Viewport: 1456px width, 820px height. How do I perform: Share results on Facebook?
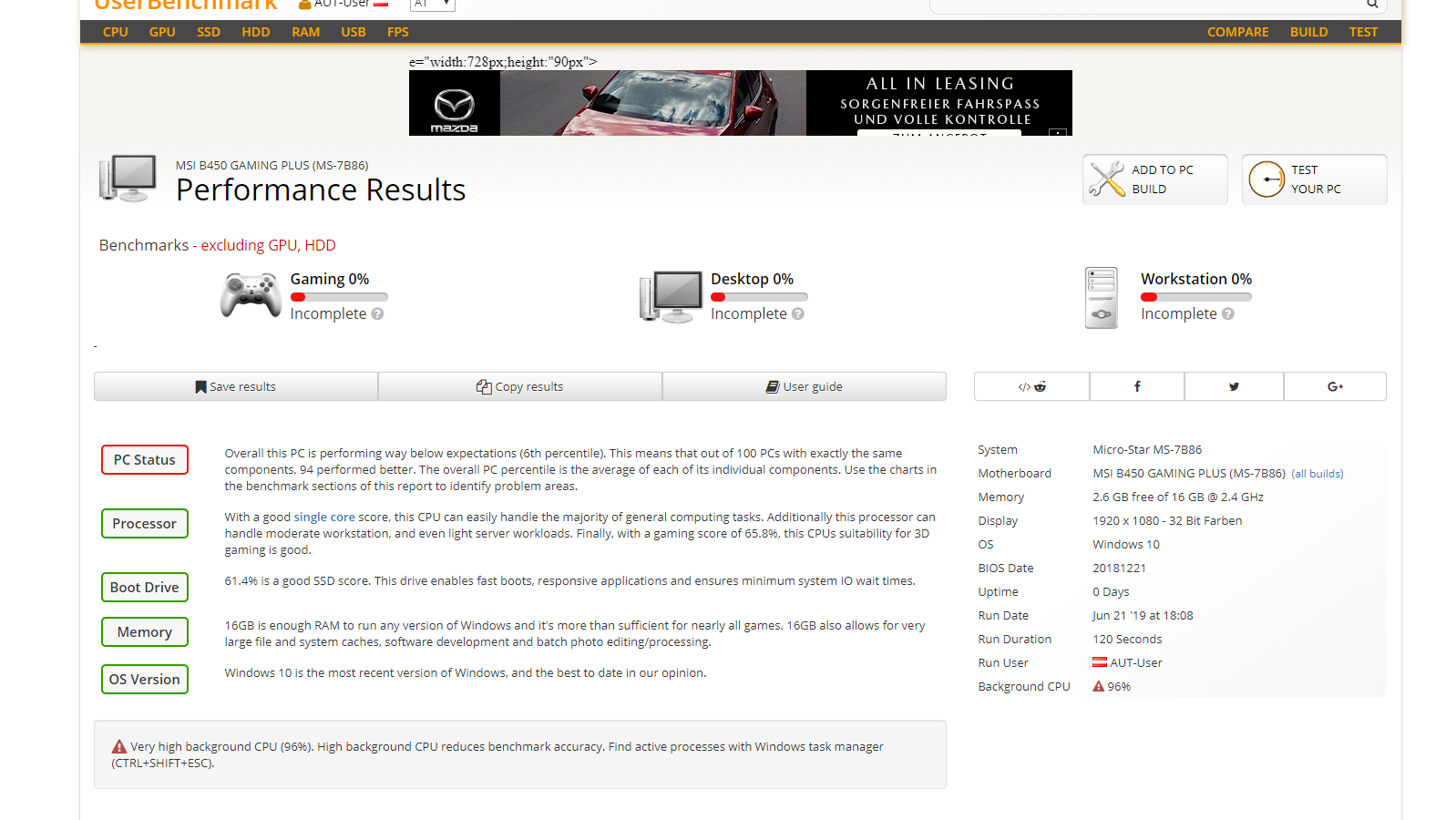[1137, 386]
